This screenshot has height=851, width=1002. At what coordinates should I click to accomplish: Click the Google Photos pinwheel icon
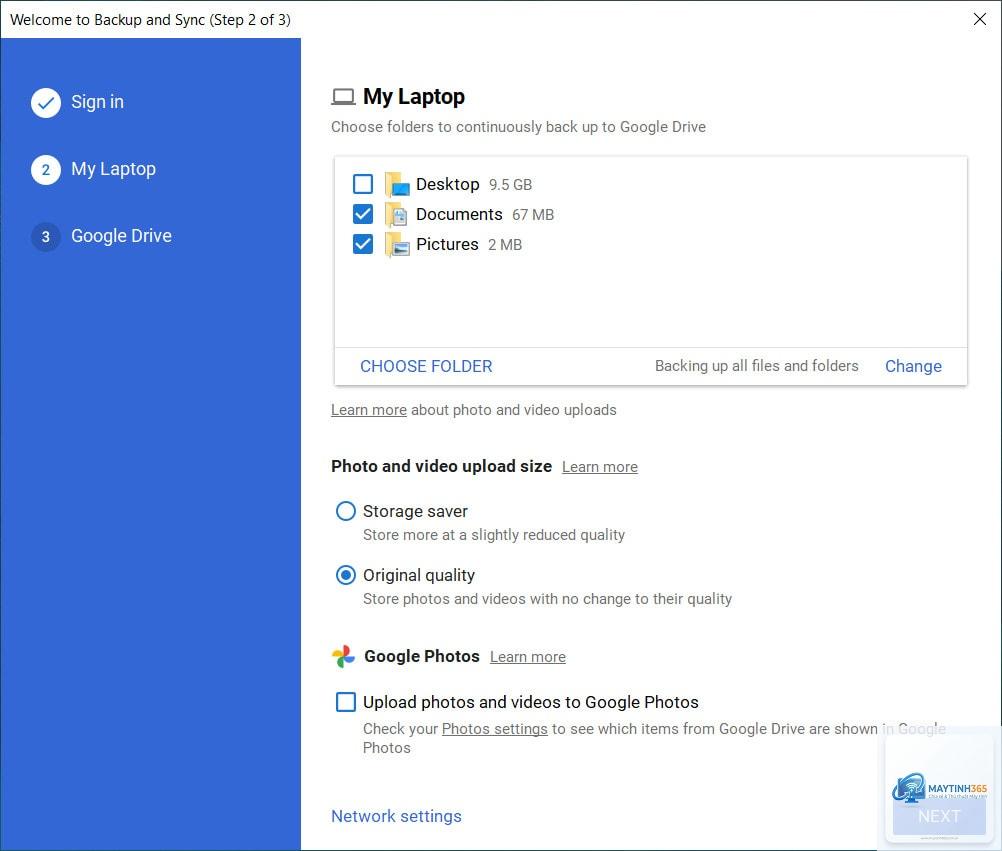tap(343, 656)
